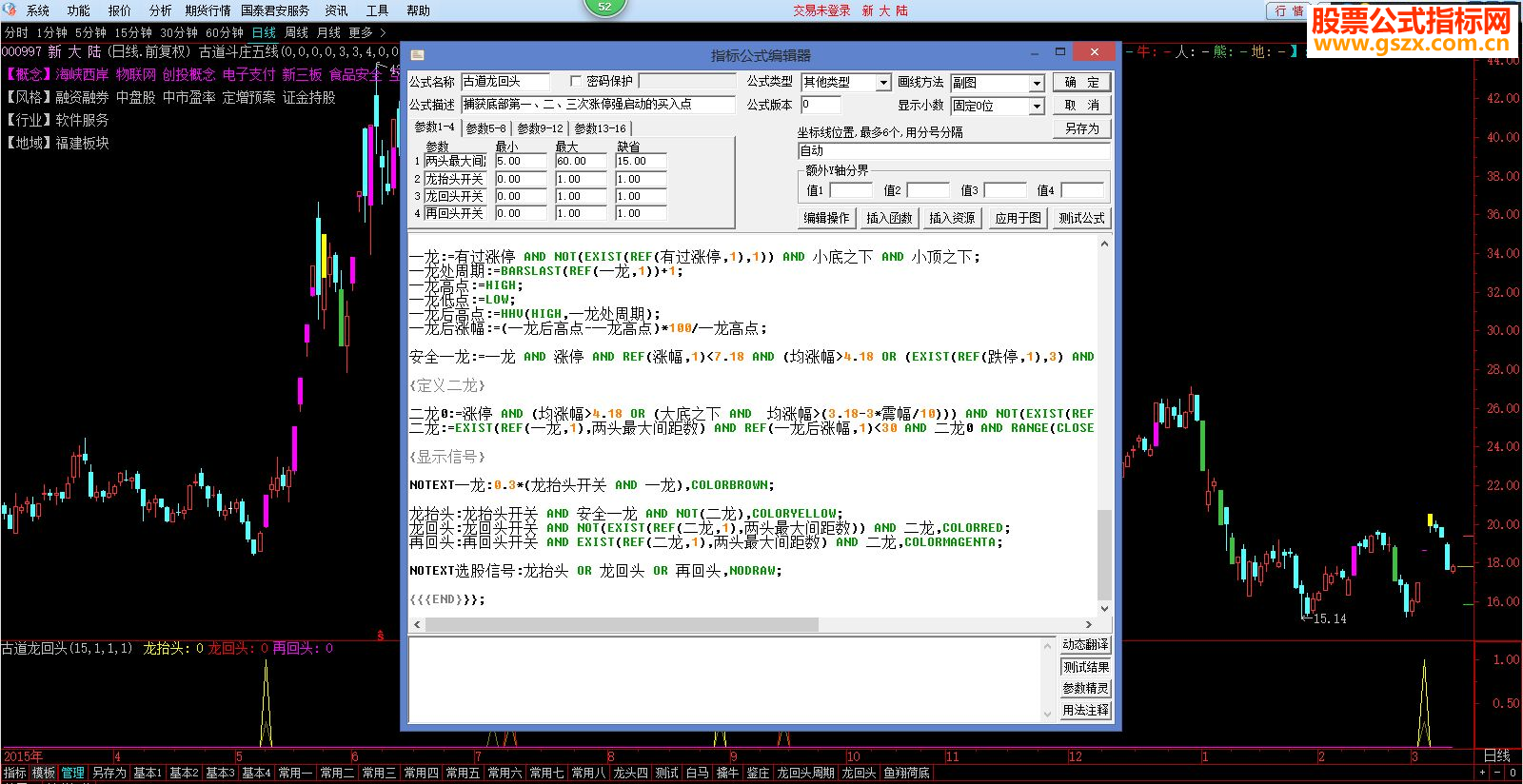
Task: Click the 基本1 template tab
Action: point(148,773)
